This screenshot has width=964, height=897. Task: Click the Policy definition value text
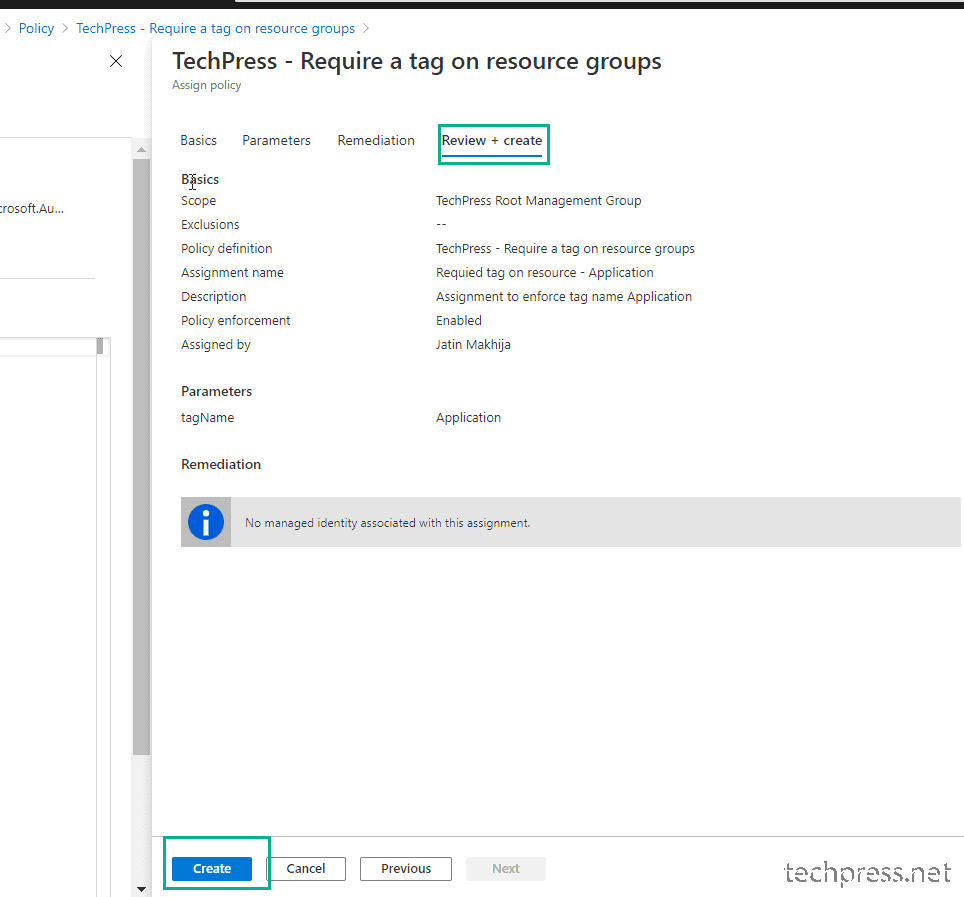click(565, 248)
